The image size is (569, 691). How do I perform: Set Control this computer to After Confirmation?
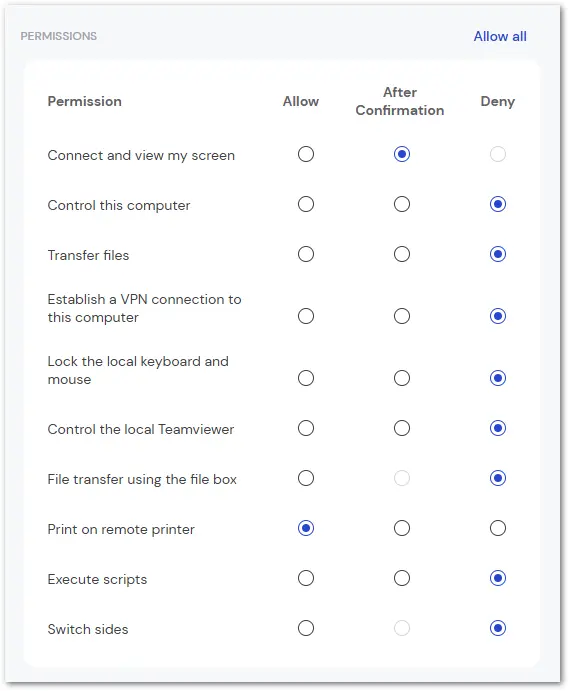(402, 204)
